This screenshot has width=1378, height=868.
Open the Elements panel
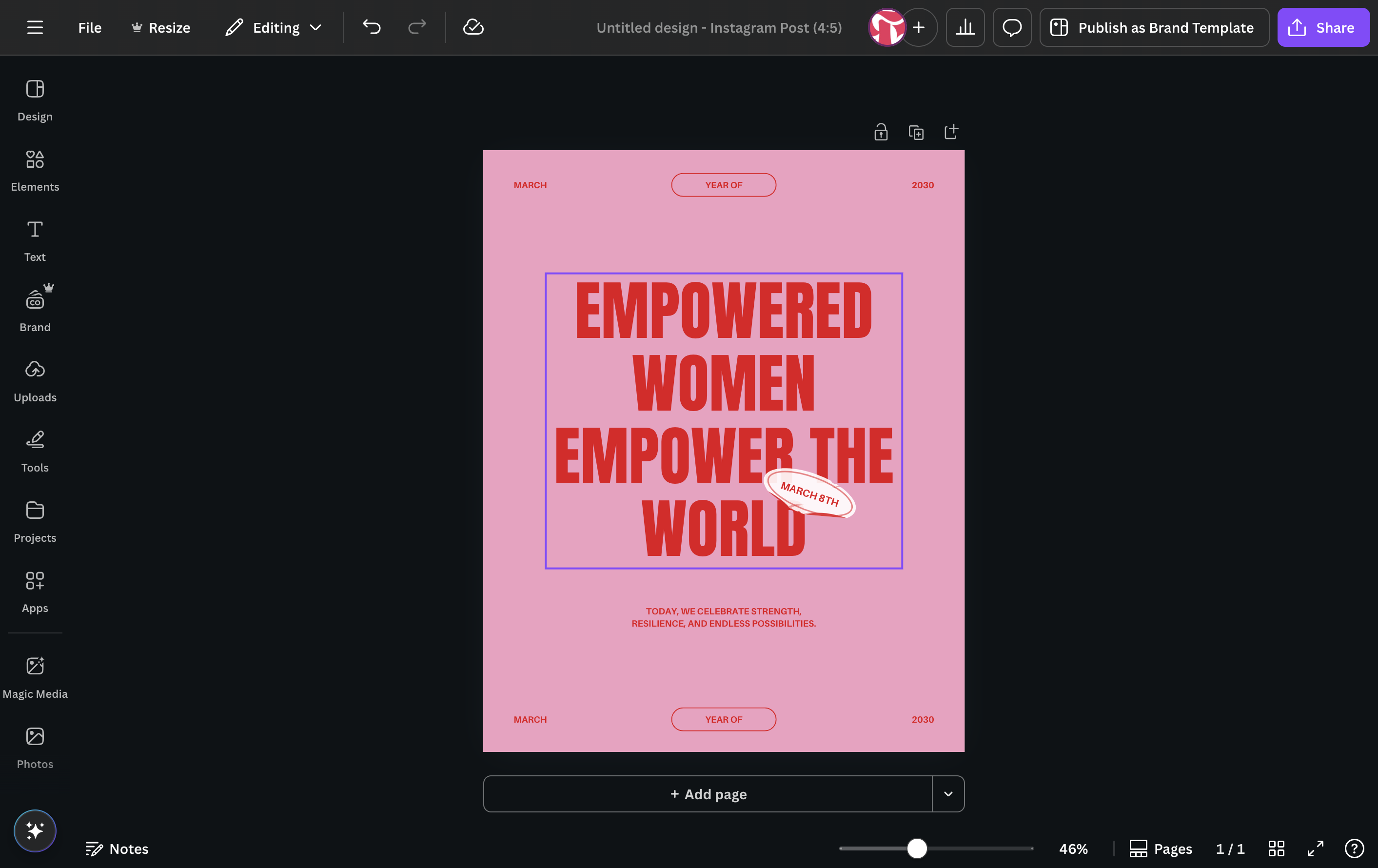35,171
